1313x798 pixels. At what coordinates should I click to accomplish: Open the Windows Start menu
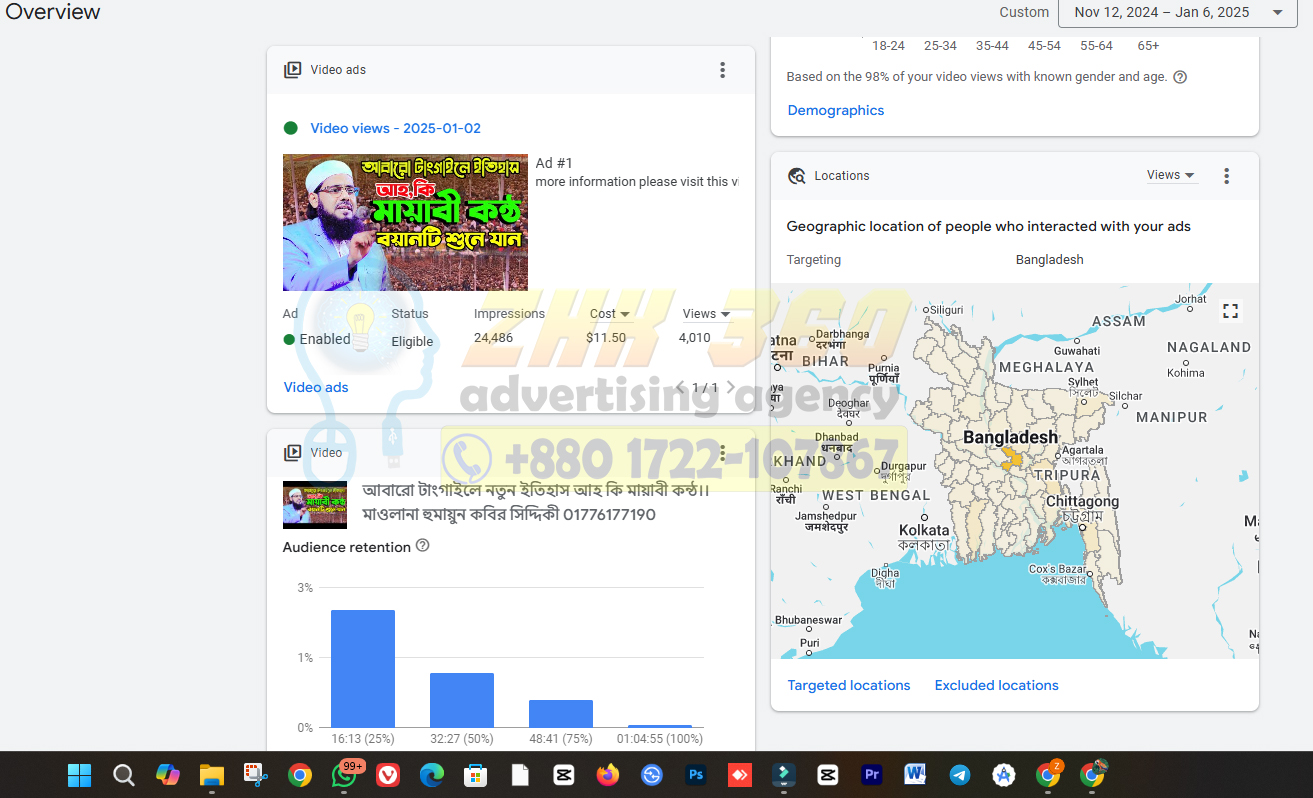(x=79, y=775)
